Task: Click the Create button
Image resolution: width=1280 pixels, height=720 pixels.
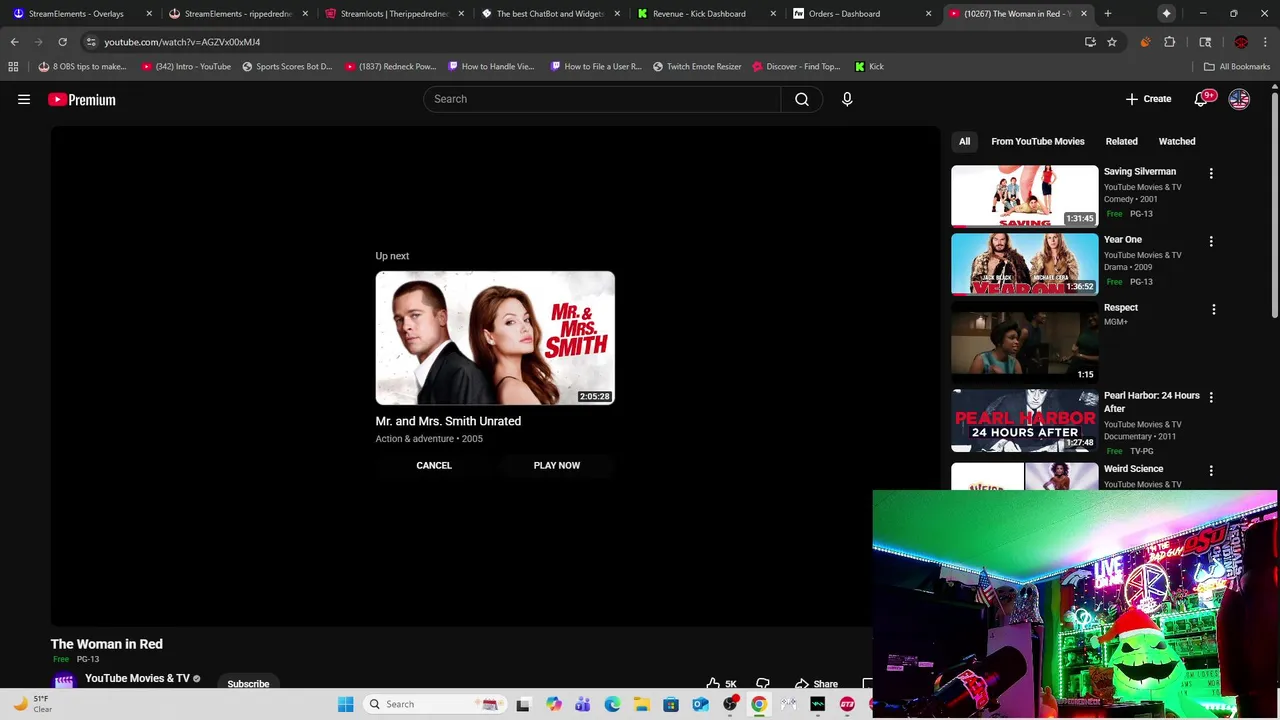Action: [1148, 99]
